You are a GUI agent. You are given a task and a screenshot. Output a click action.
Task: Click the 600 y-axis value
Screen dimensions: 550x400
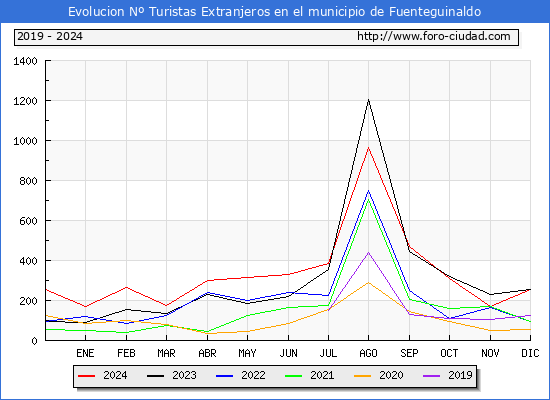pos(28,221)
